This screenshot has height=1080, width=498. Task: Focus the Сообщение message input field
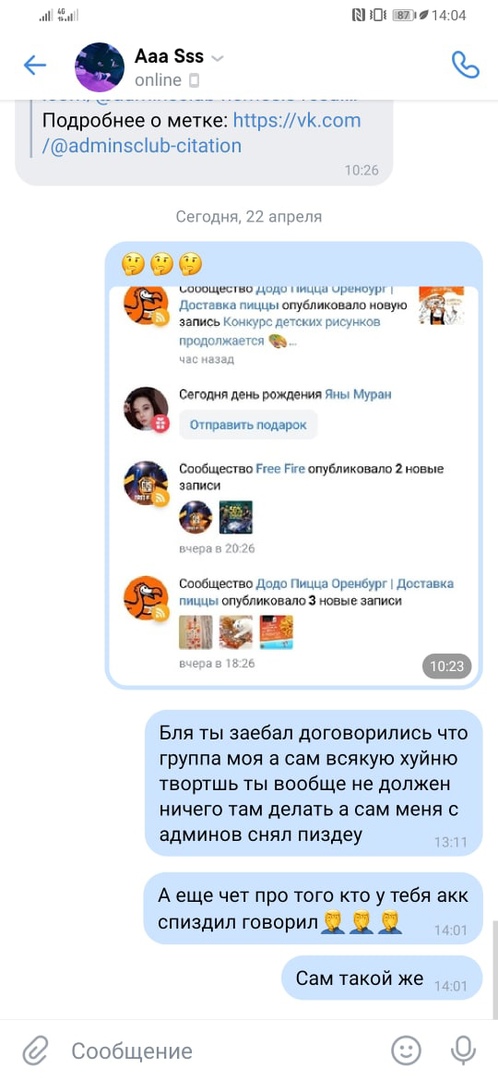[220, 1051]
